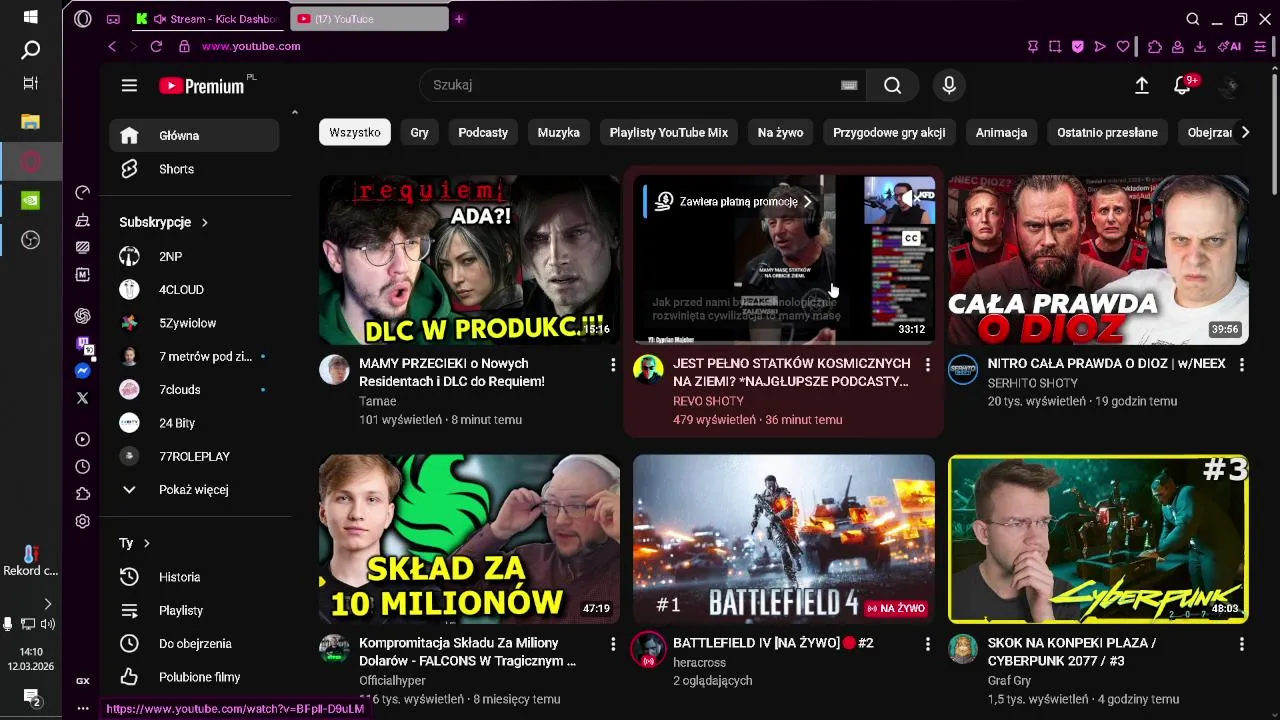
Task: Open ChatGPT in Opera sidebar
Action: (x=83, y=316)
